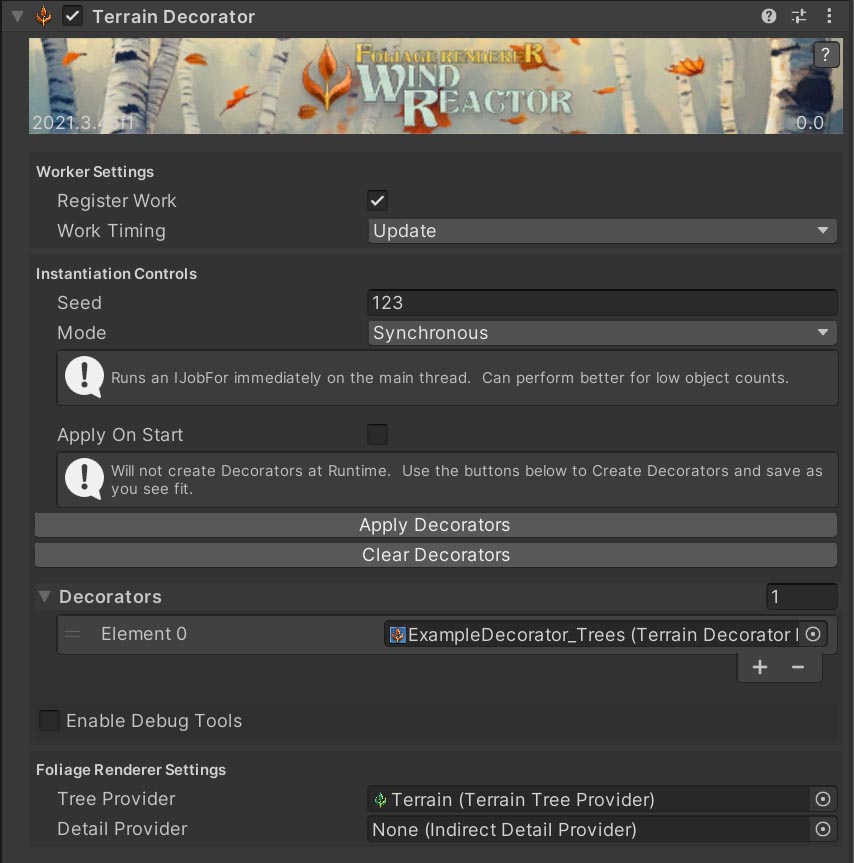This screenshot has height=863, width=854.
Task: Click the Seed input field
Action: click(x=602, y=303)
